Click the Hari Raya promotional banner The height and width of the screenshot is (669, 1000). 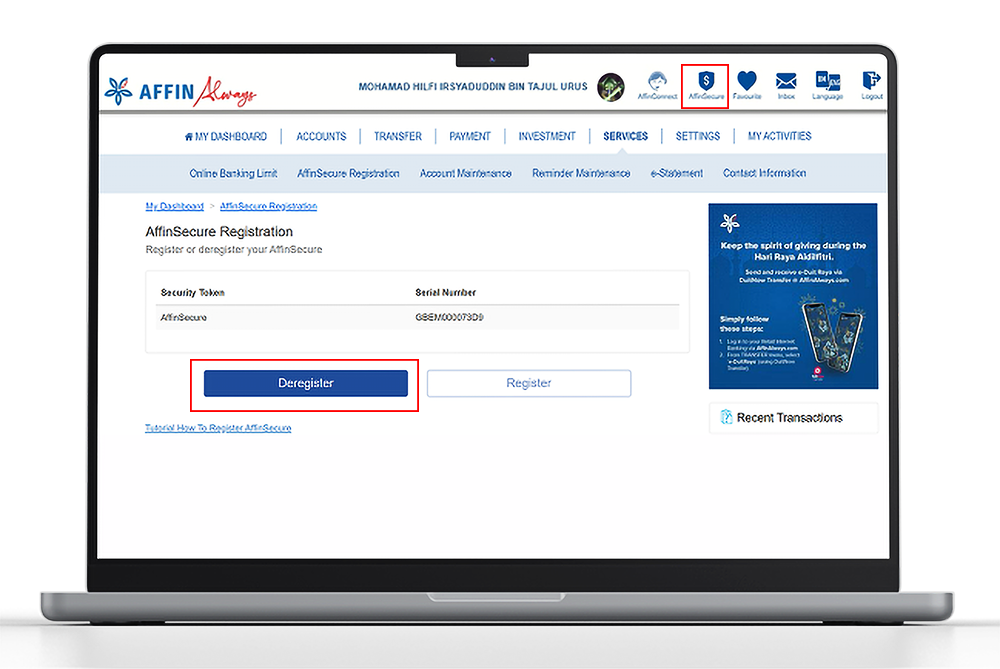tap(793, 296)
